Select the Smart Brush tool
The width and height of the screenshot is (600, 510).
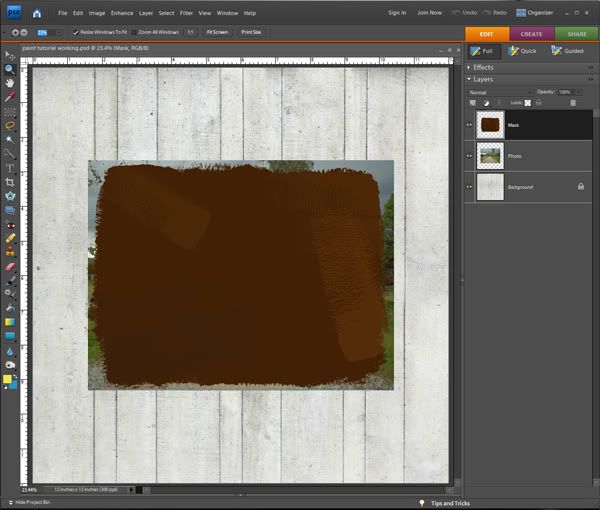[10, 294]
